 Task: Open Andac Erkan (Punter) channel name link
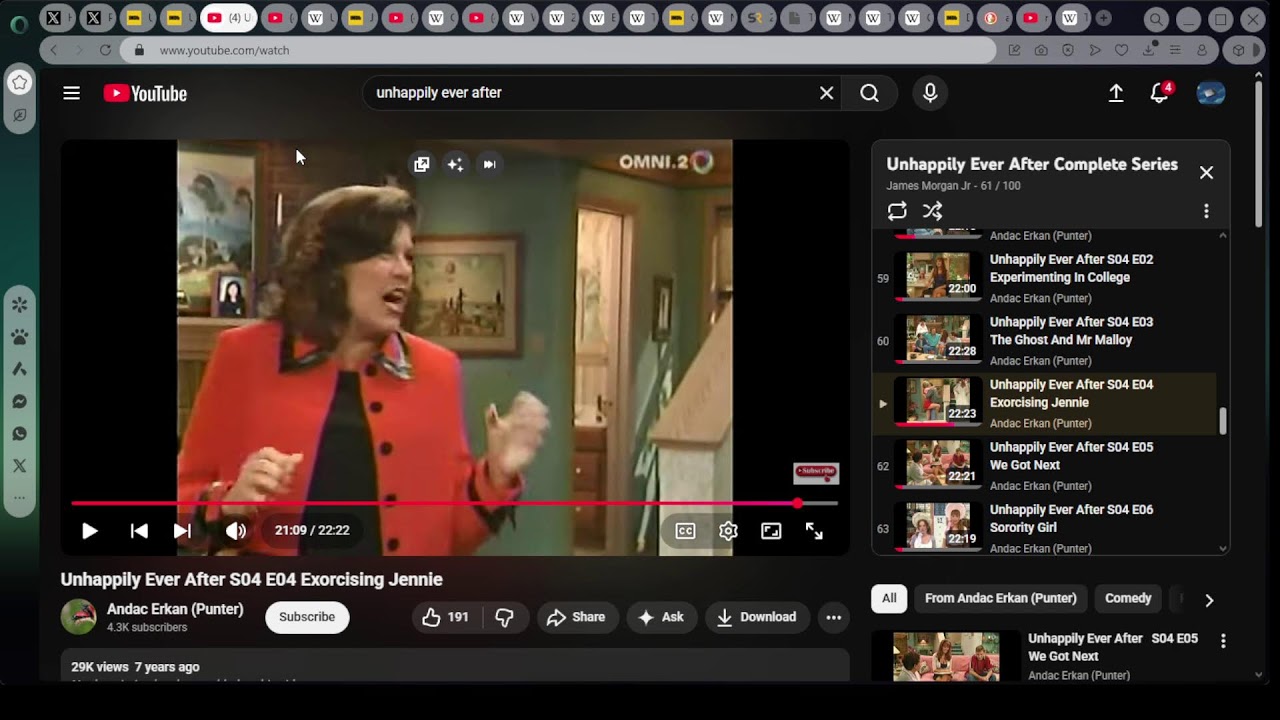coord(175,609)
